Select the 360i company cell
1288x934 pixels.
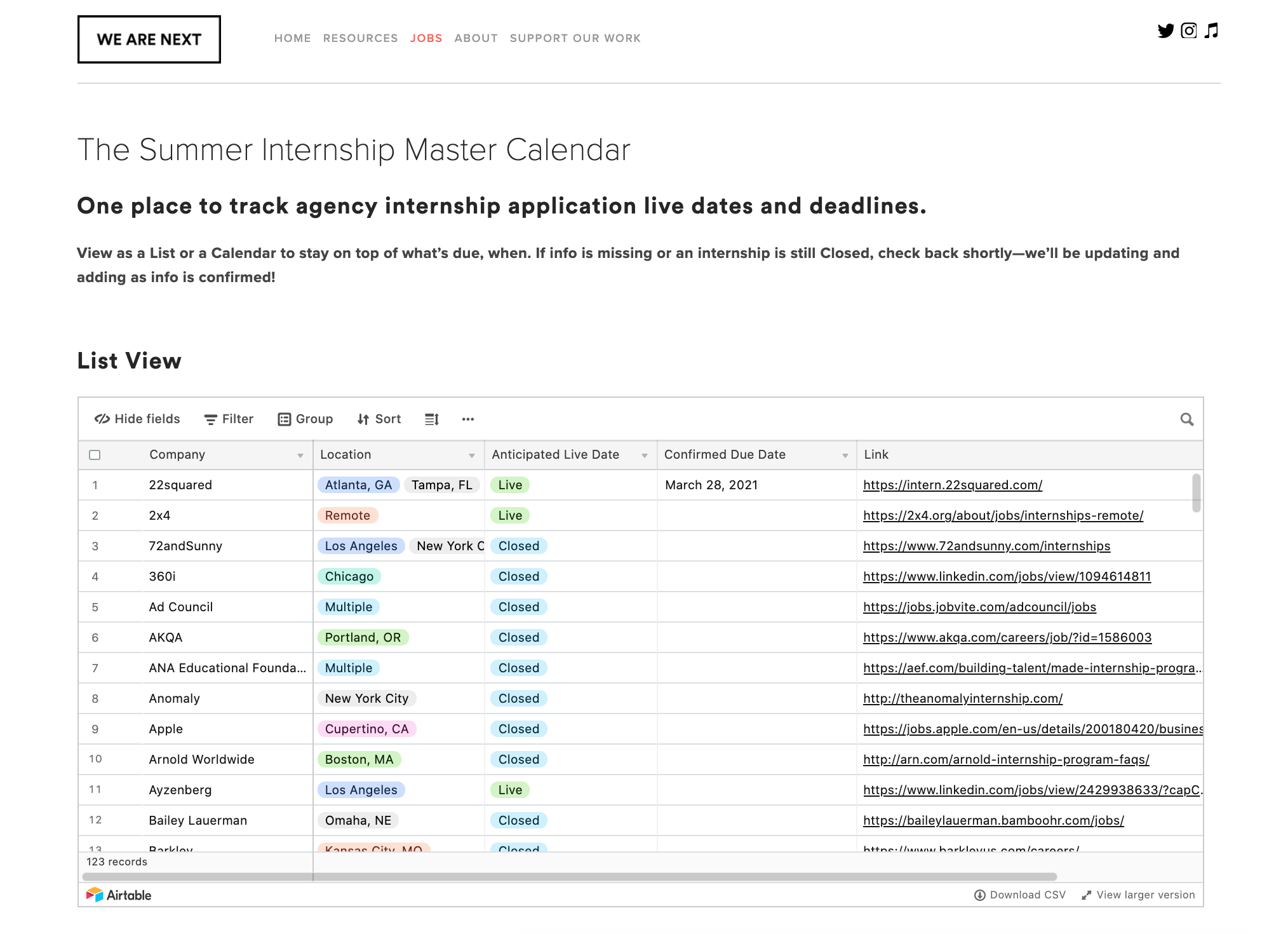click(227, 576)
